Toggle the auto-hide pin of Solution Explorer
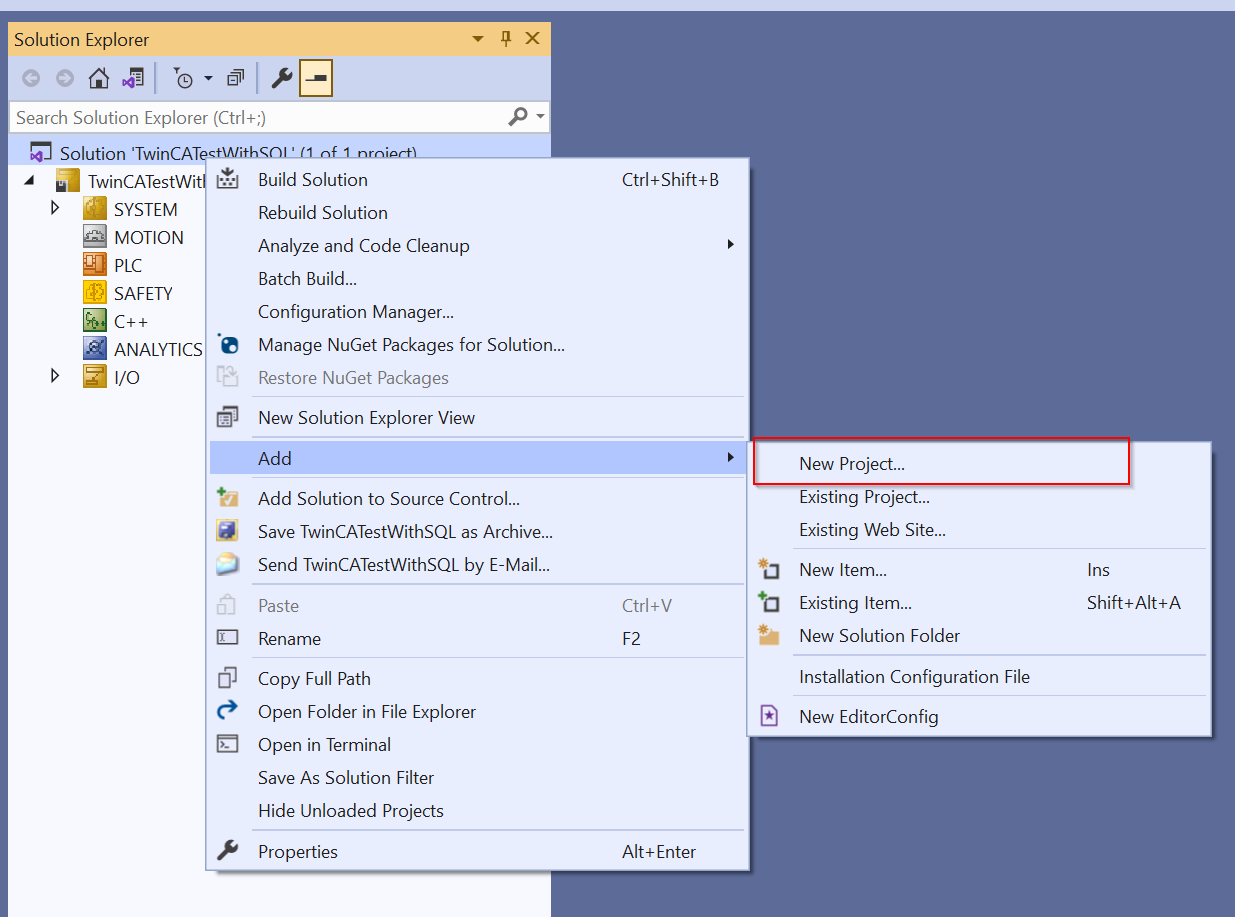This screenshot has width=1235, height=917. point(505,39)
